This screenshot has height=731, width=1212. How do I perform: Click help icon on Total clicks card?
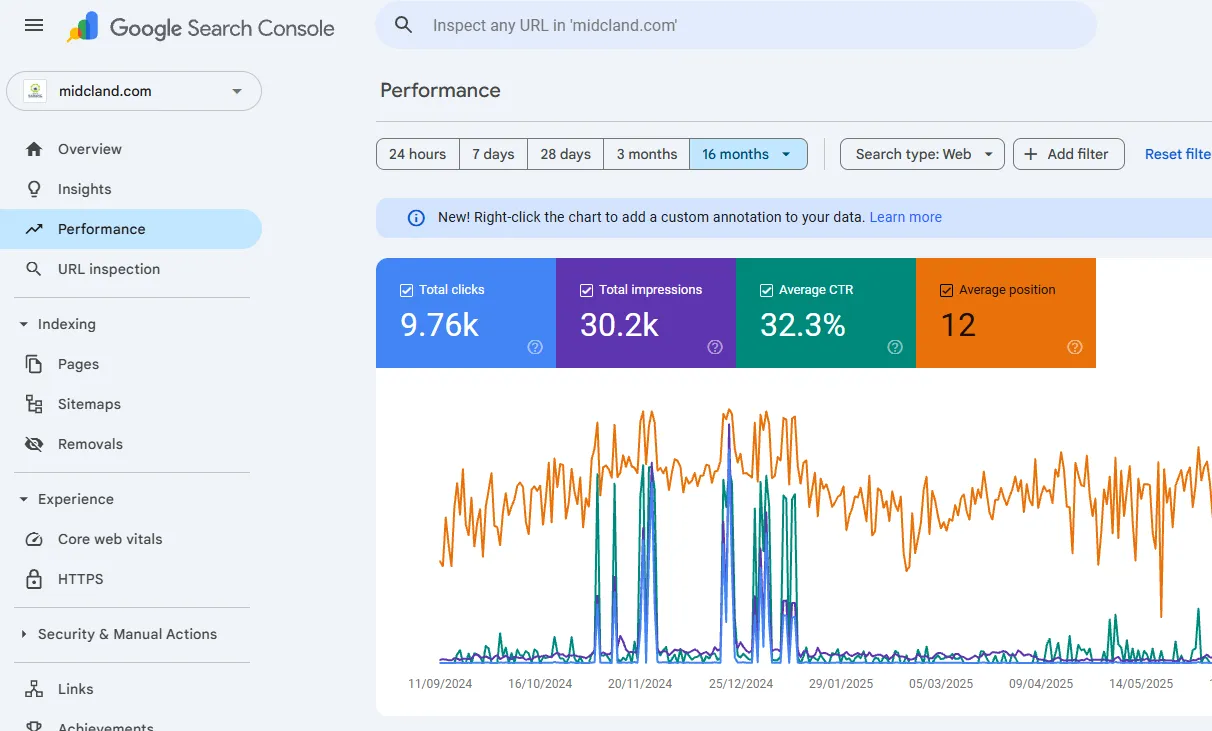pyautogui.click(x=535, y=347)
